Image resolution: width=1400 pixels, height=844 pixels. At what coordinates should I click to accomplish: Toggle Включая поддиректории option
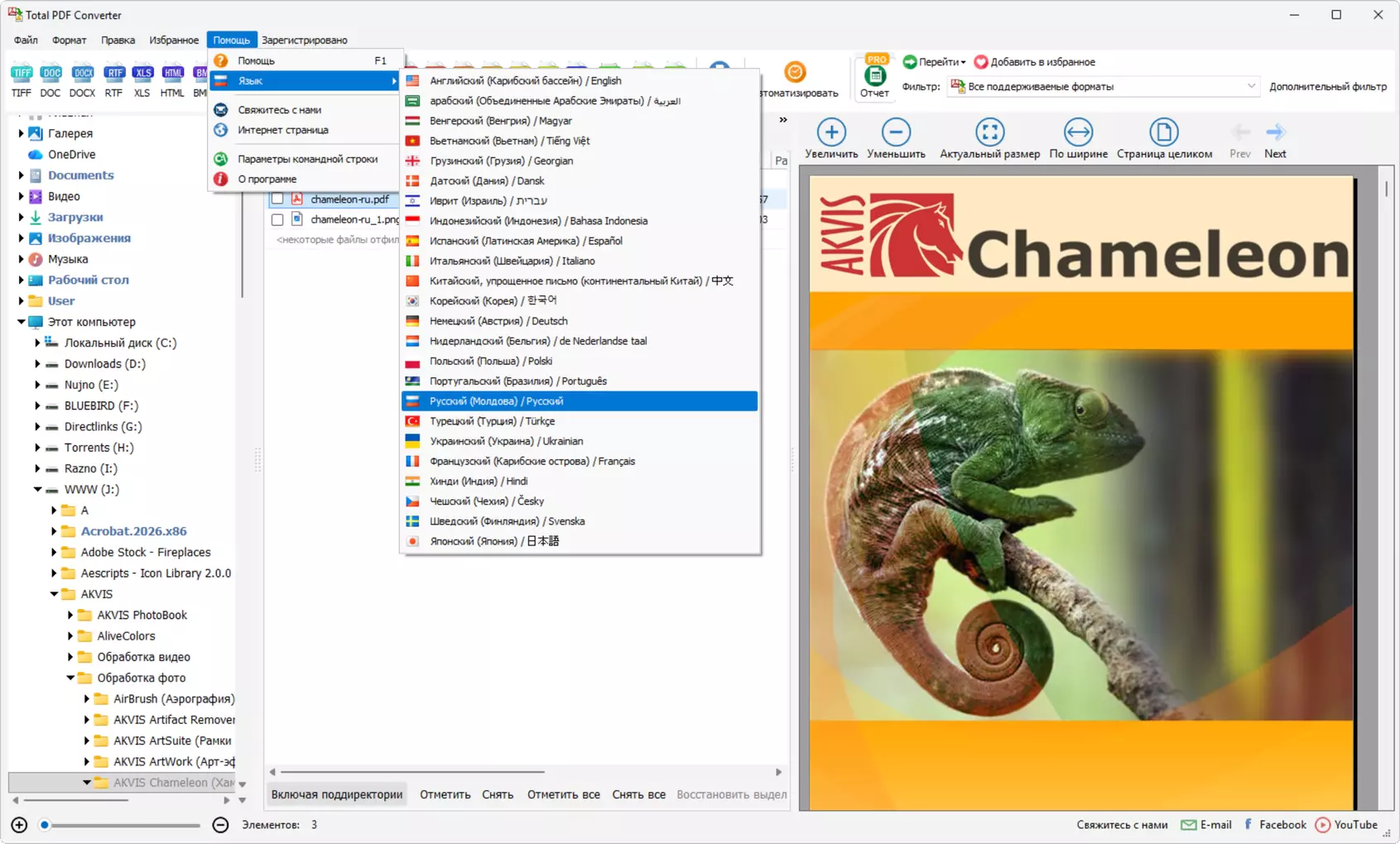pyautogui.click(x=337, y=794)
